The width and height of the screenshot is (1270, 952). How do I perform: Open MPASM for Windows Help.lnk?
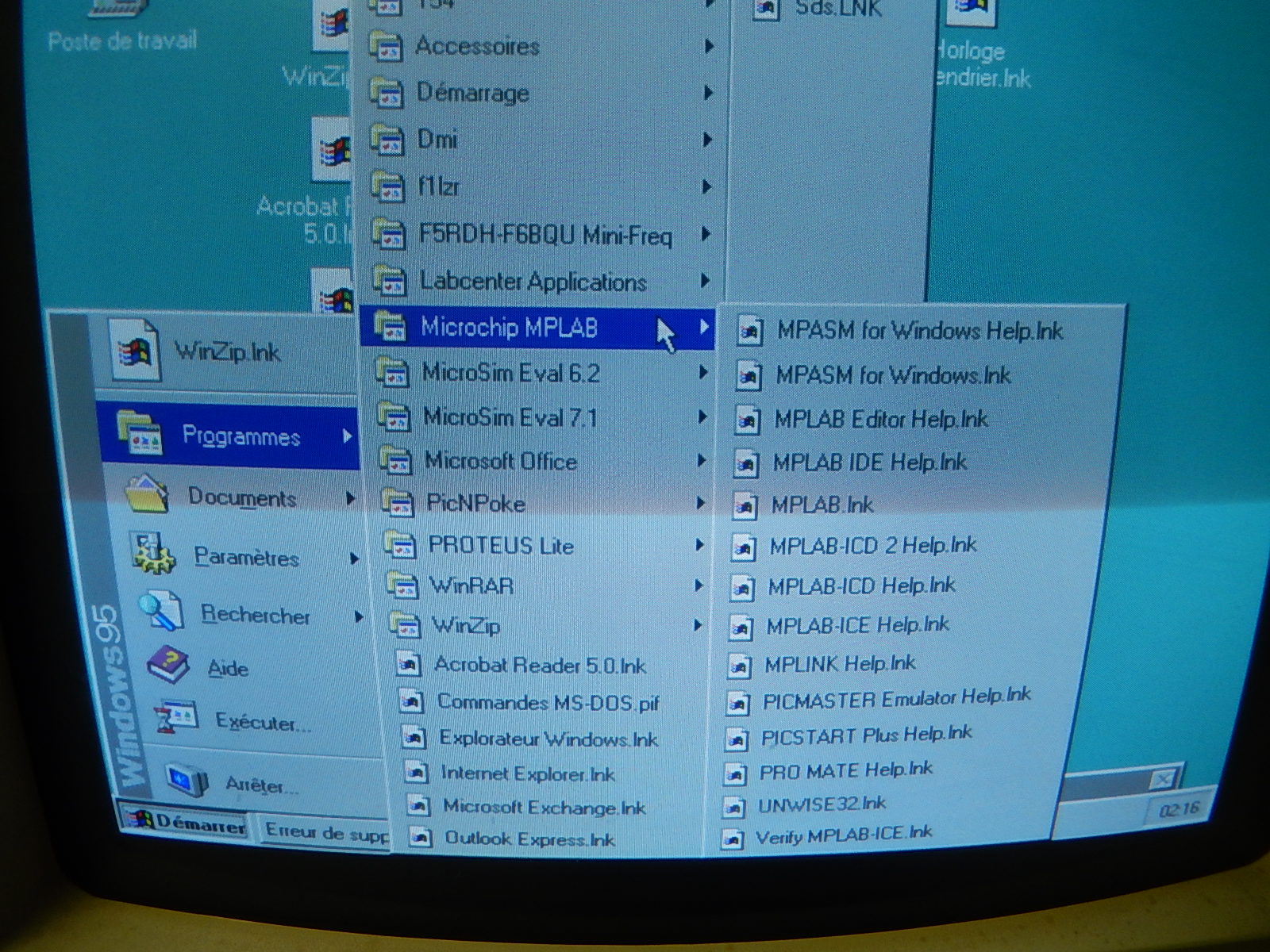(x=921, y=331)
